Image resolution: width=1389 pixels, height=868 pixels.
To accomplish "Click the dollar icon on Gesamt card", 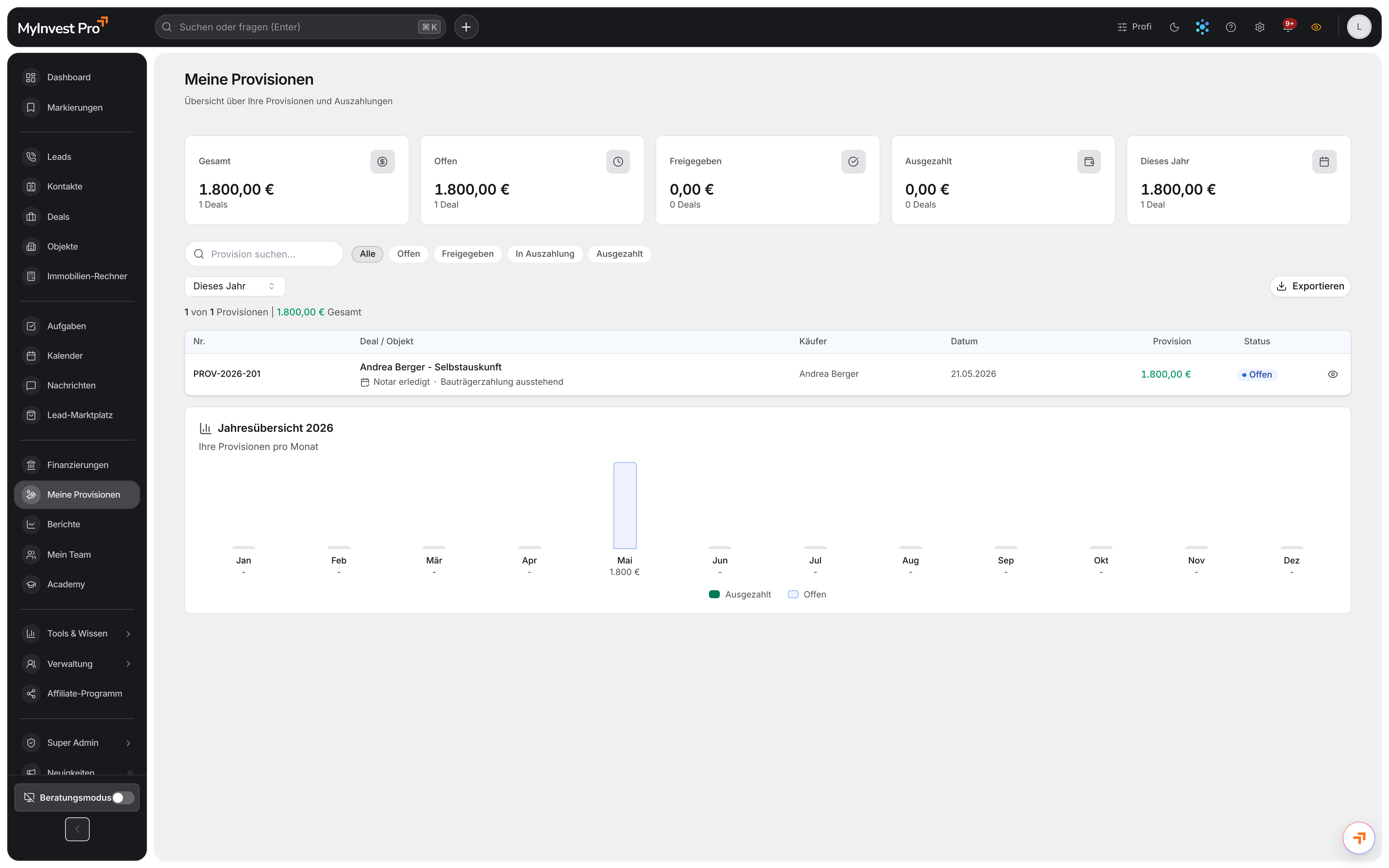I will 382,162.
